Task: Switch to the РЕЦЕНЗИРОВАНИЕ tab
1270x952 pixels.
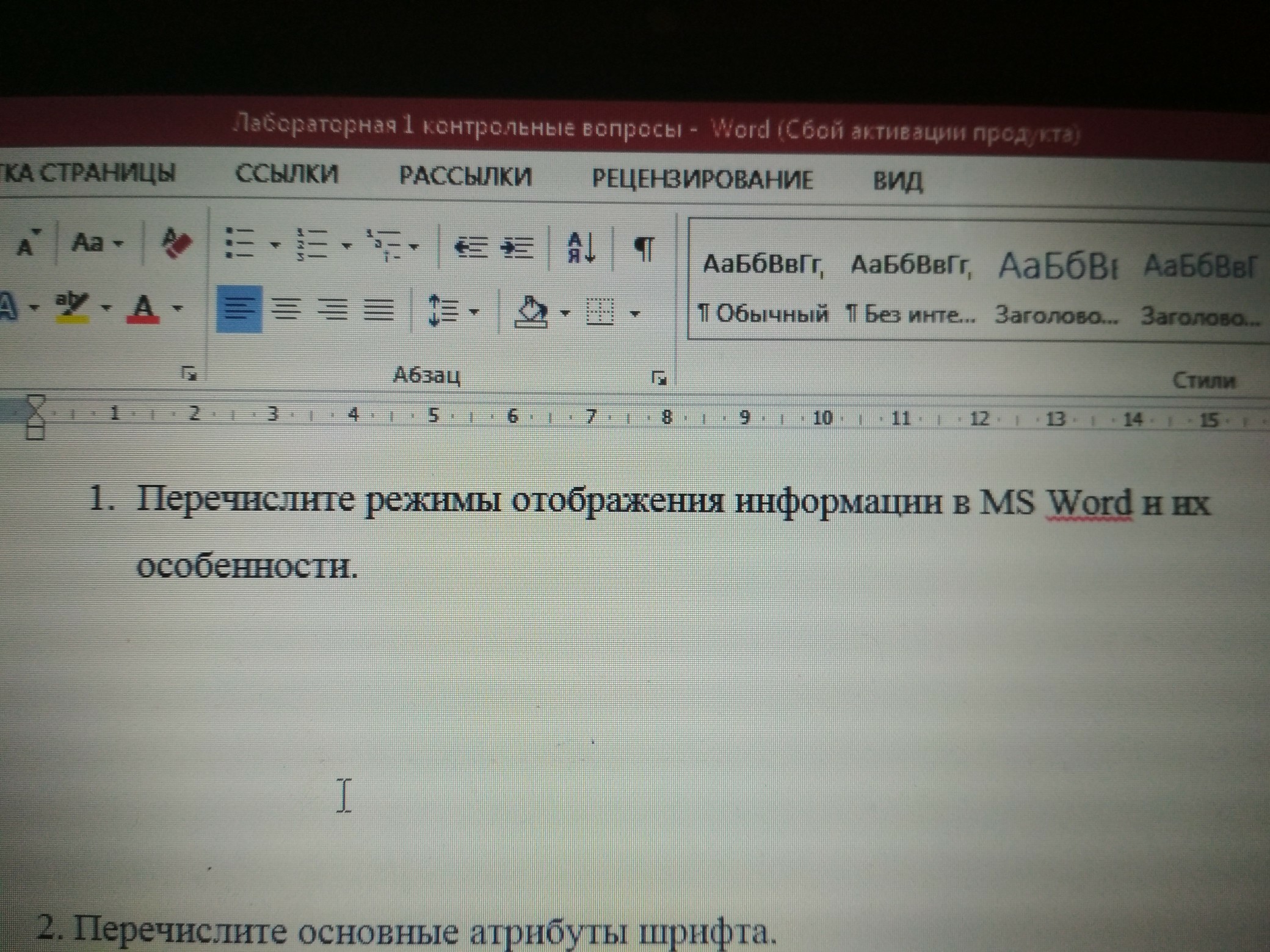Action: (x=702, y=179)
